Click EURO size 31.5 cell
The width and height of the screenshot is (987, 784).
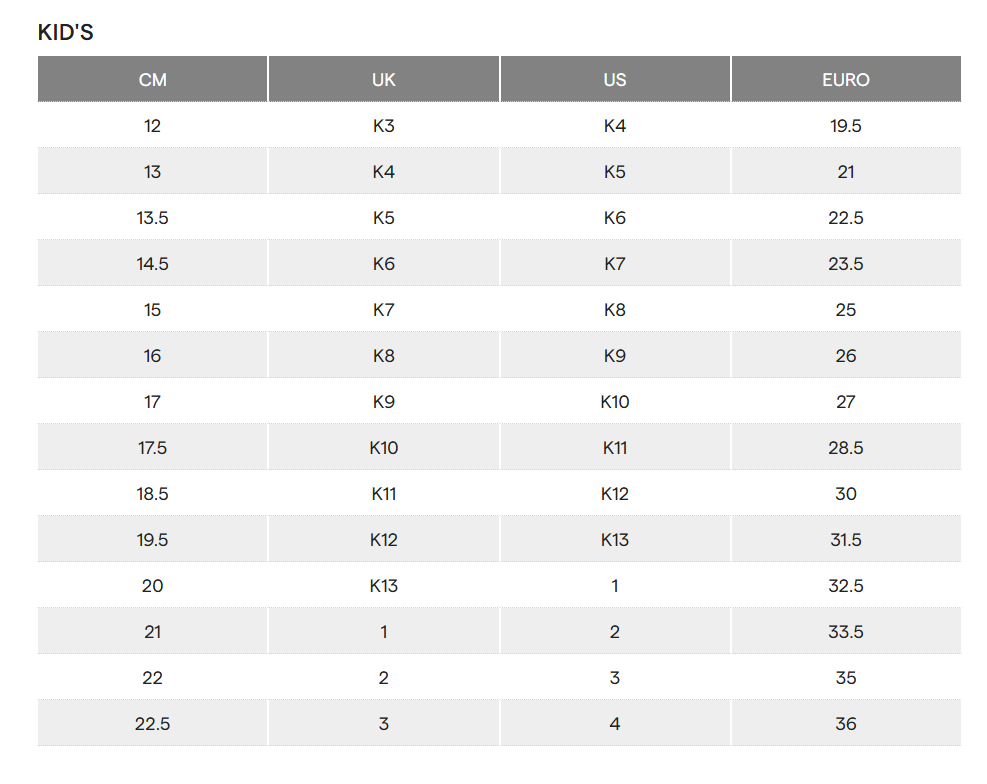pos(846,539)
